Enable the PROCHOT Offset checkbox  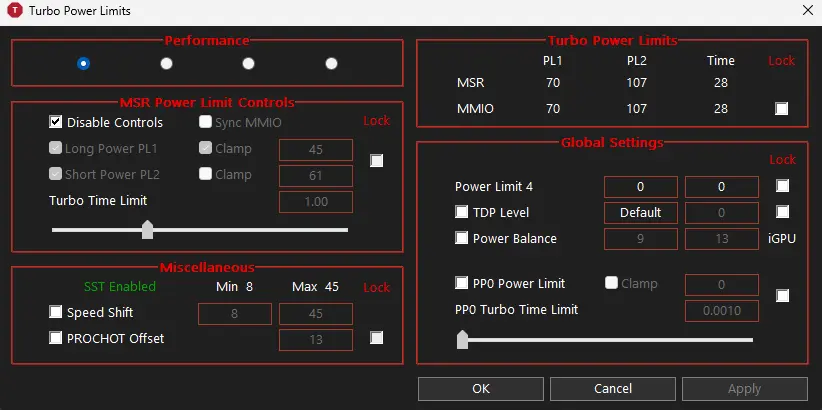(56, 338)
